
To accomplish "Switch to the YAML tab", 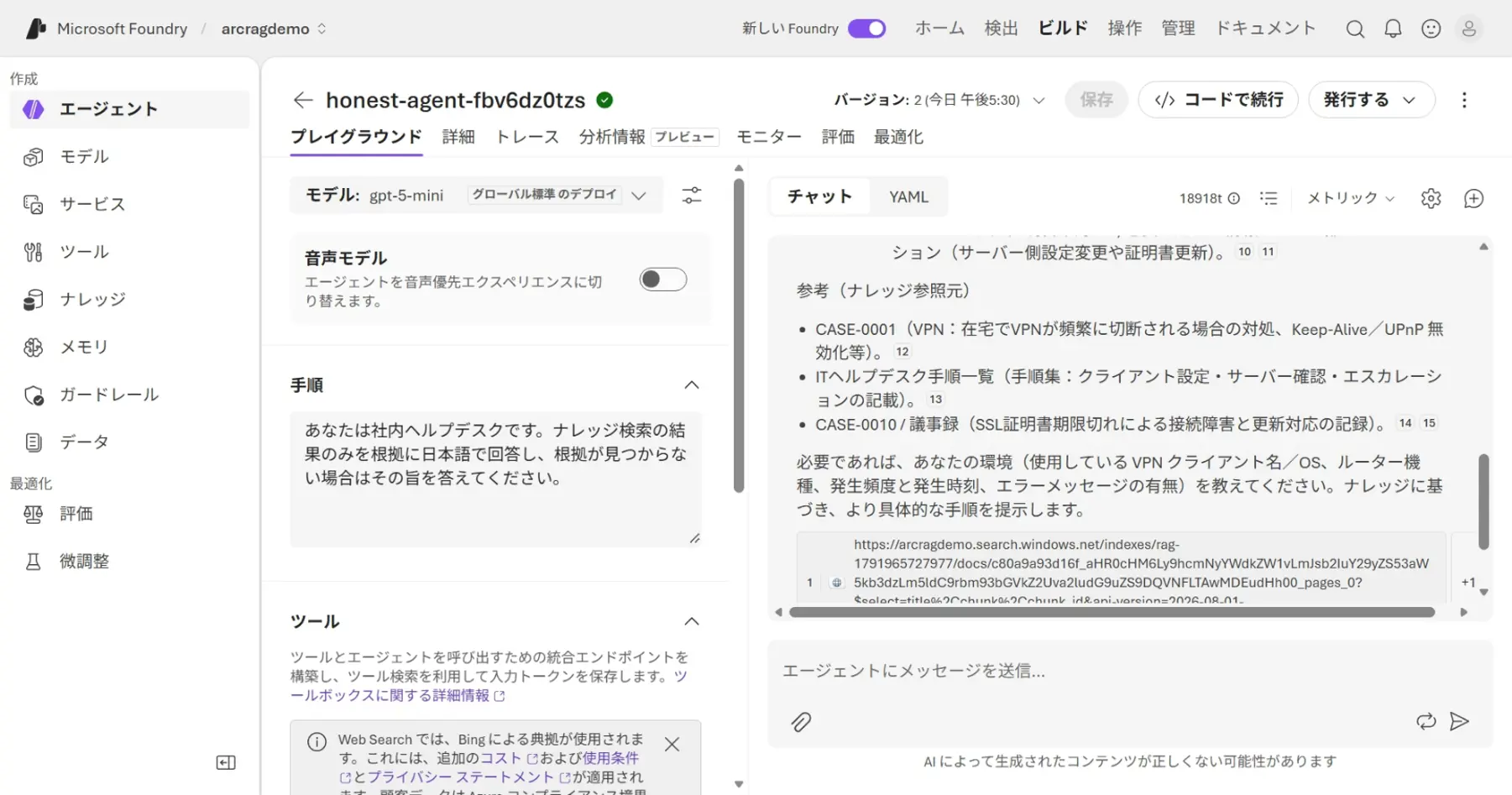I will [x=908, y=196].
